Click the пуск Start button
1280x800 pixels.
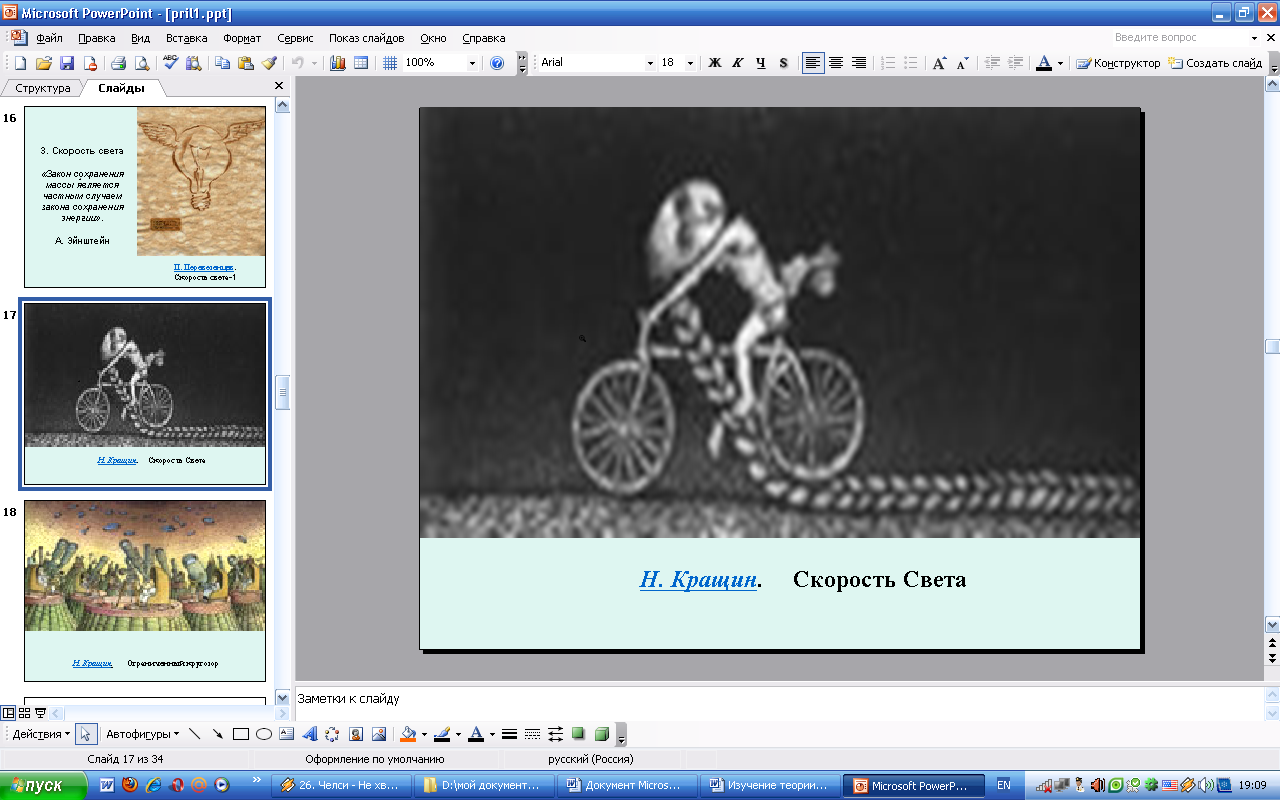41,785
